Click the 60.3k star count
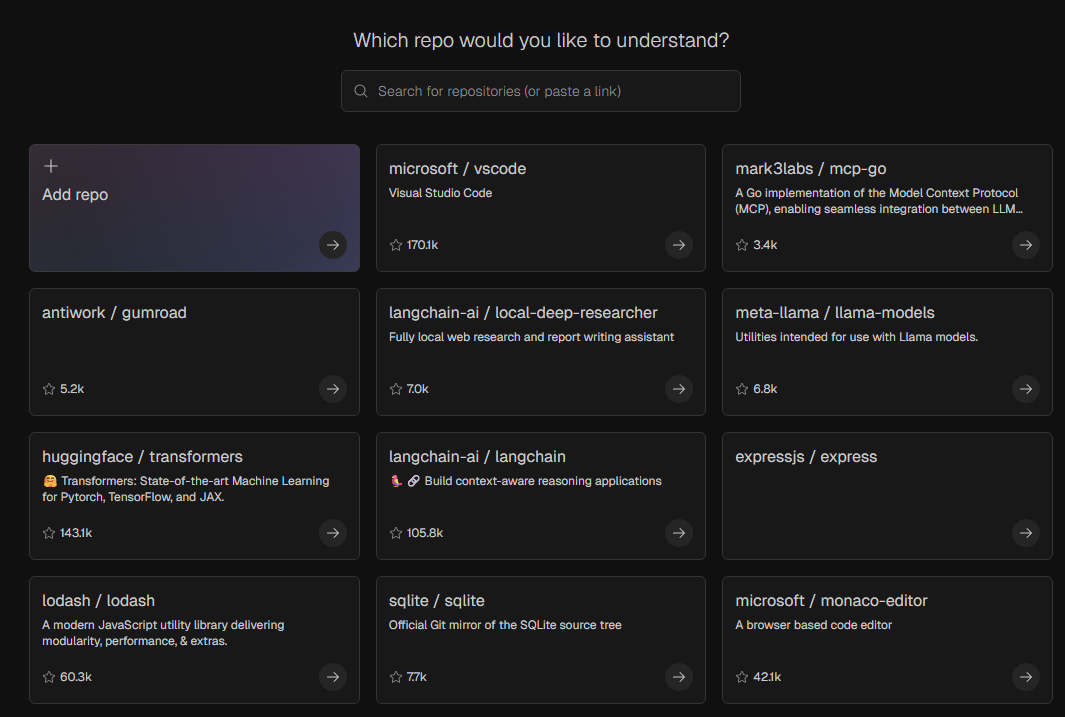Screen dimensions: 1065x717 [75, 677]
